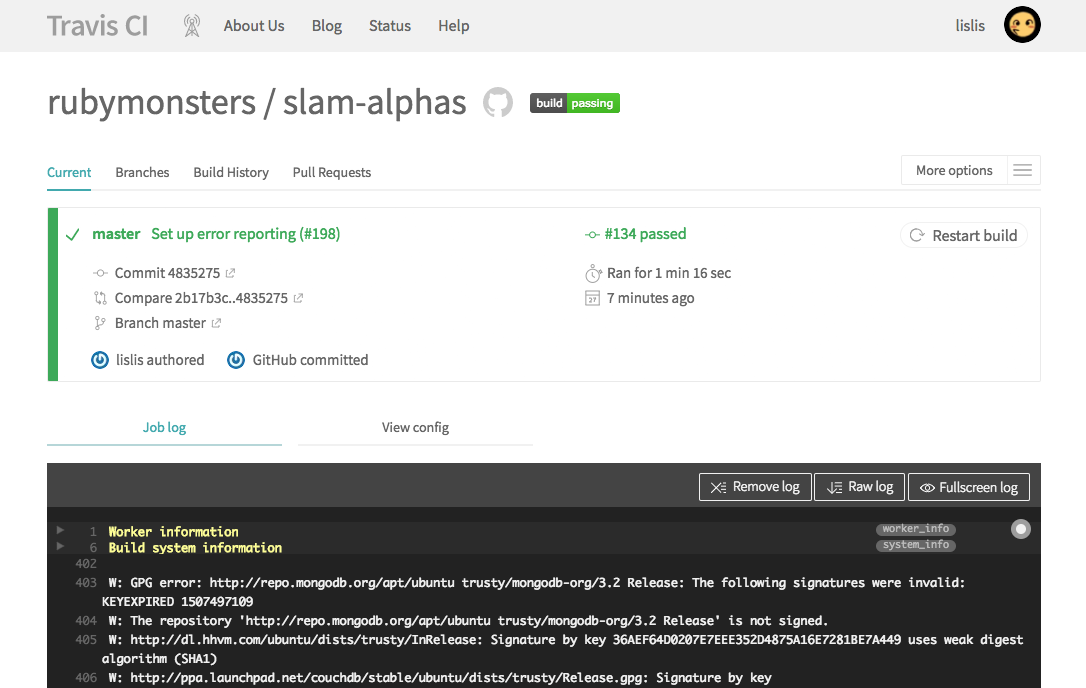Click the external link icon after Compare 2b17b3c..4835275
Viewport: 1086px width, 688px height.
pos(299,298)
